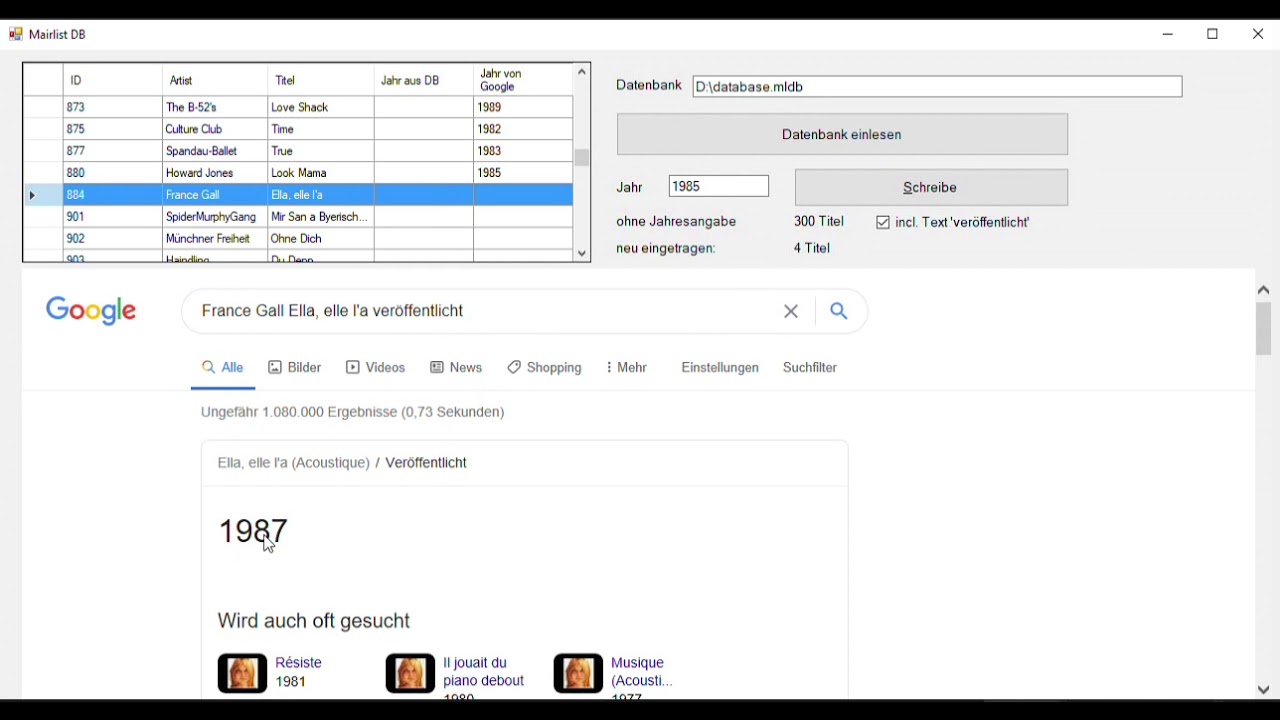Click the Google logo
This screenshot has width=1280, height=720.
(x=91, y=312)
